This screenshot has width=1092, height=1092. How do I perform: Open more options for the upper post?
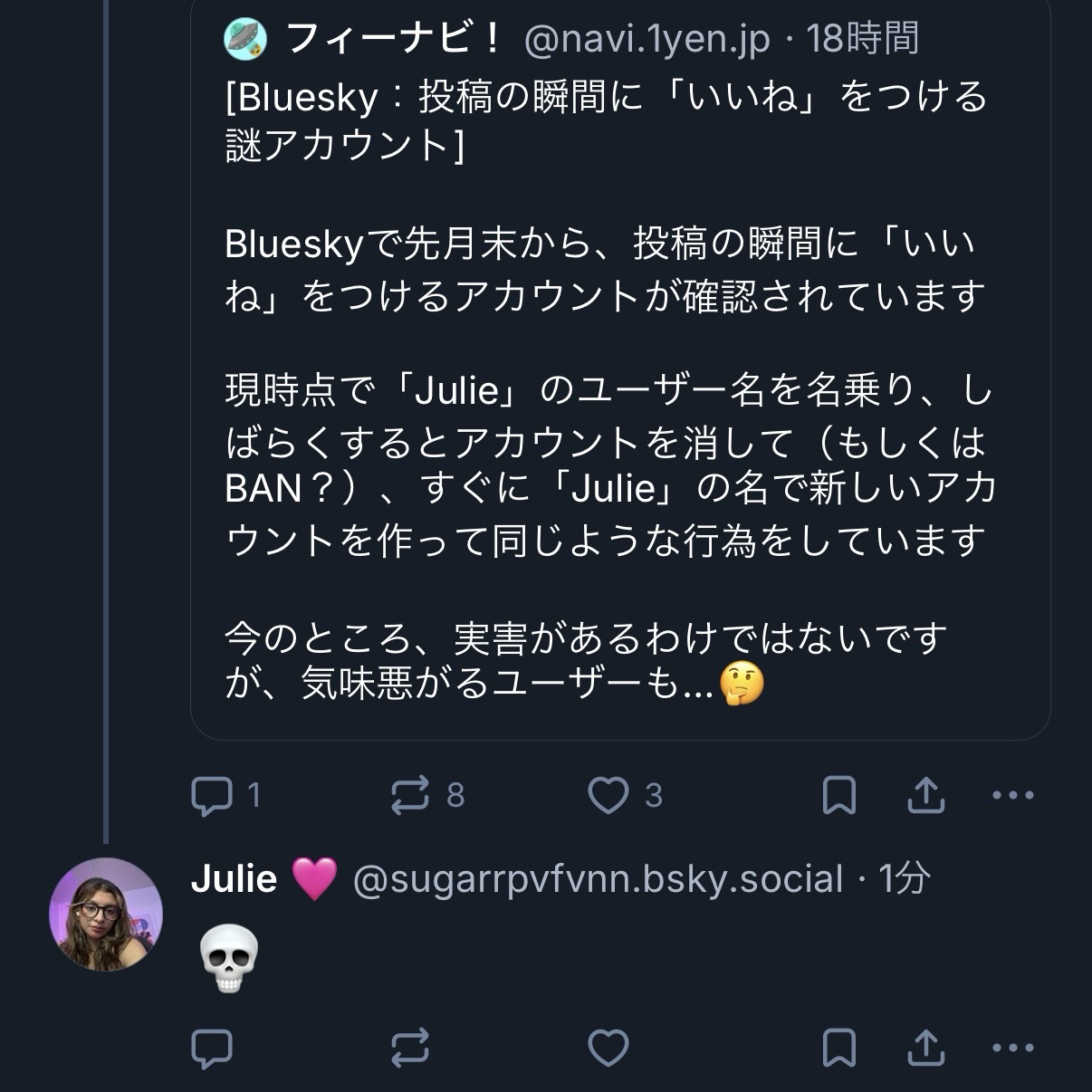[1013, 796]
